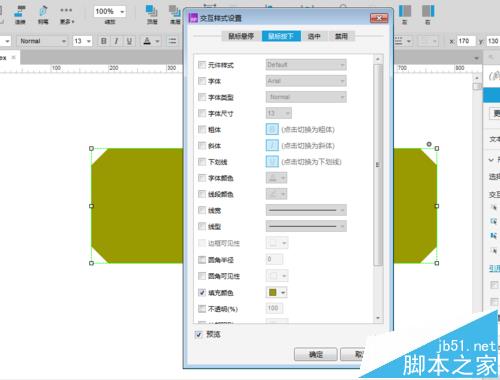This screenshot has width=500, height=380.
Task: Open the Normal style dropdown
Action: pyautogui.click(x=63, y=41)
